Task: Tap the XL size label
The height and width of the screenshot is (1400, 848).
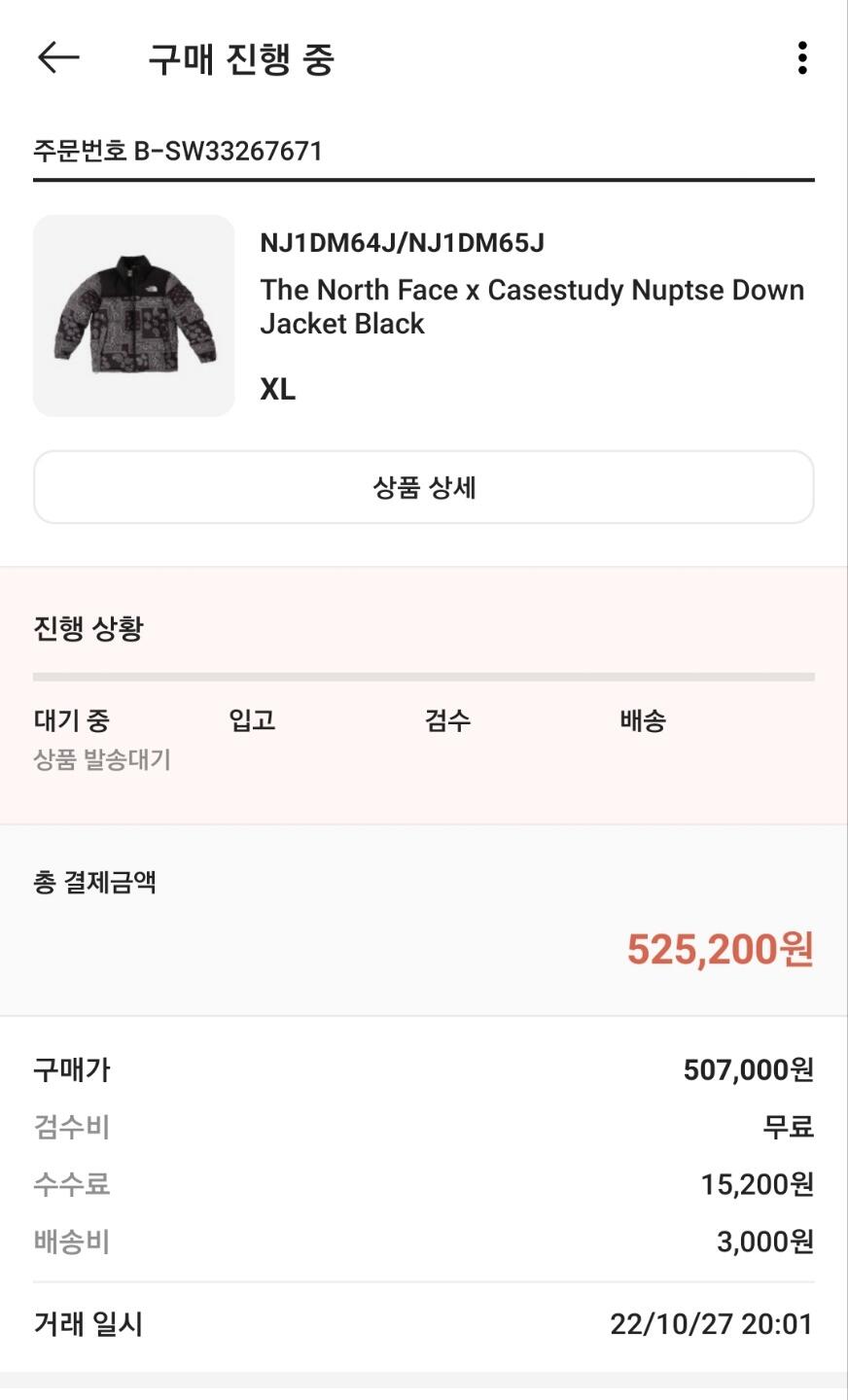Action: coord(278,390)
